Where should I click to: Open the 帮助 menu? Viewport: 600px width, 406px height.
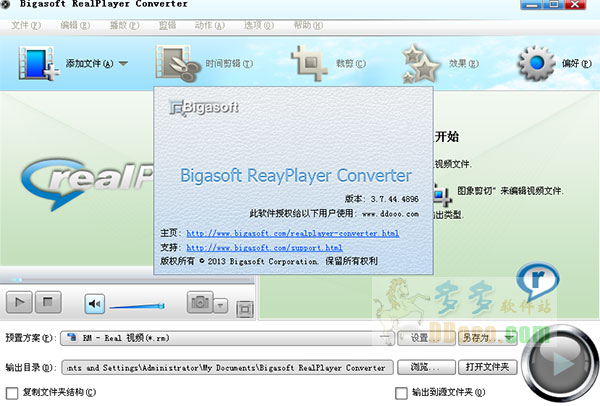(x=308, y=26)
